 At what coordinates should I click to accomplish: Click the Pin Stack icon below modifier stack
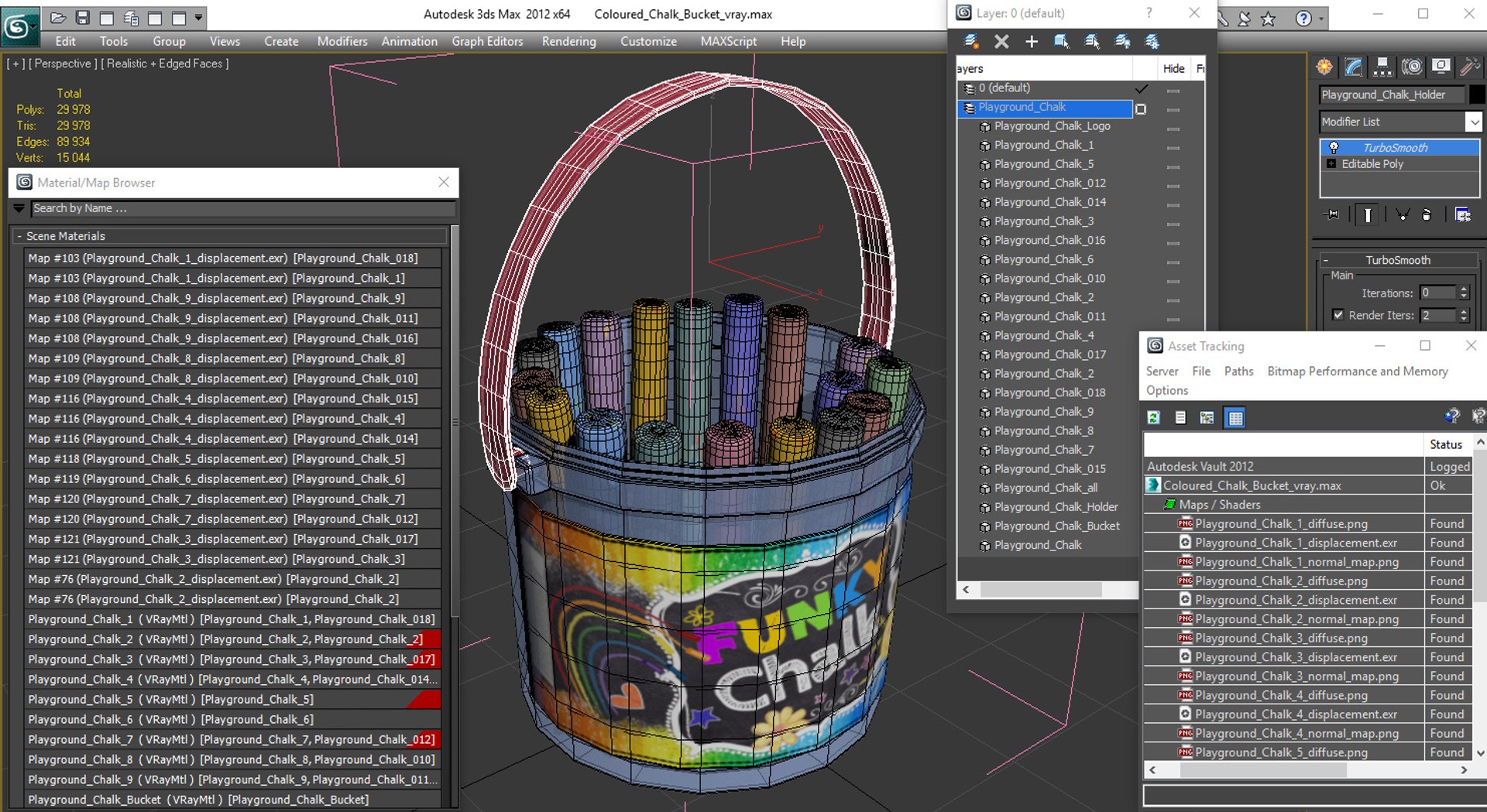coord(1332,214)
